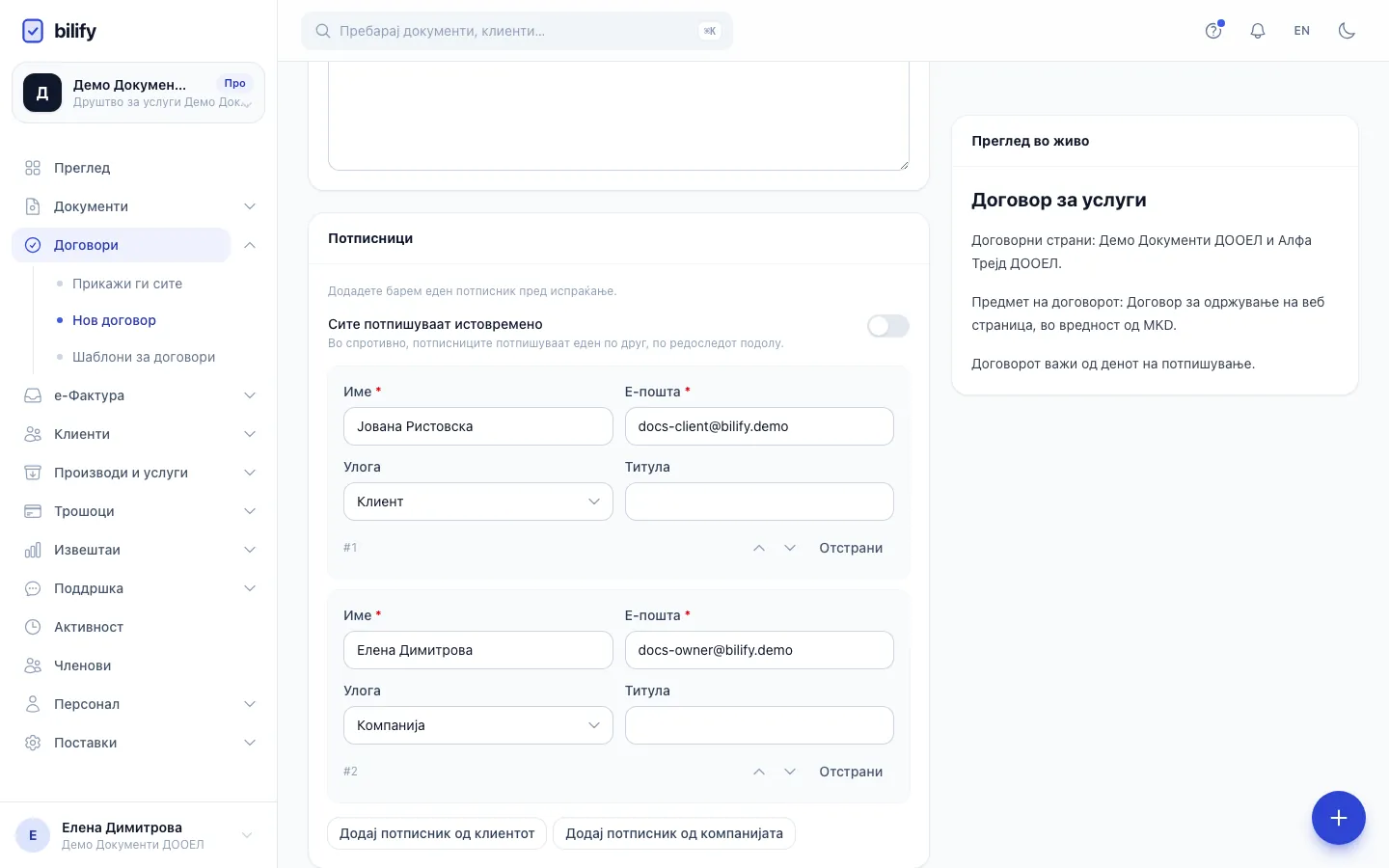Focus the search documents field

pyautogui.click(x=517, y=31)
